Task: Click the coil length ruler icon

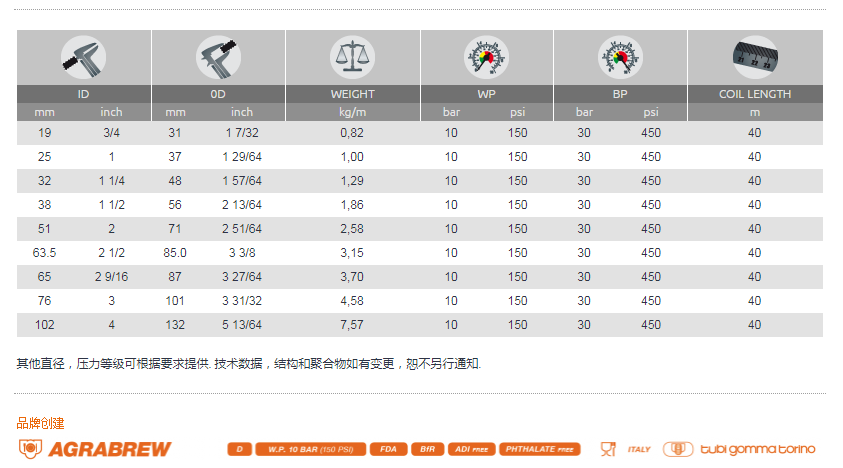Action: point(754,57)
